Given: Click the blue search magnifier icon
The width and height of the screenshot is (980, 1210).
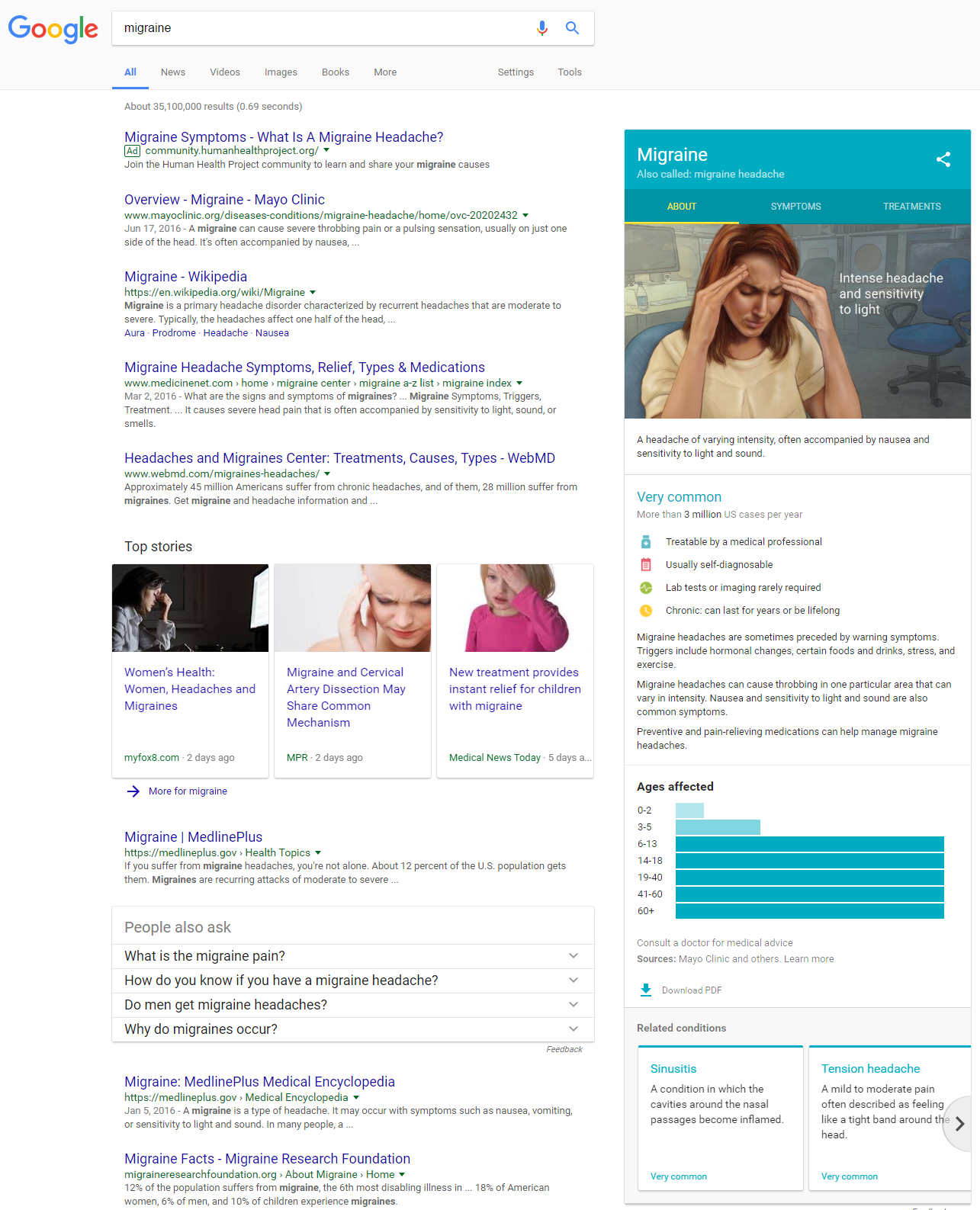Looking at the screenshot, I should (x=572, y=28).
